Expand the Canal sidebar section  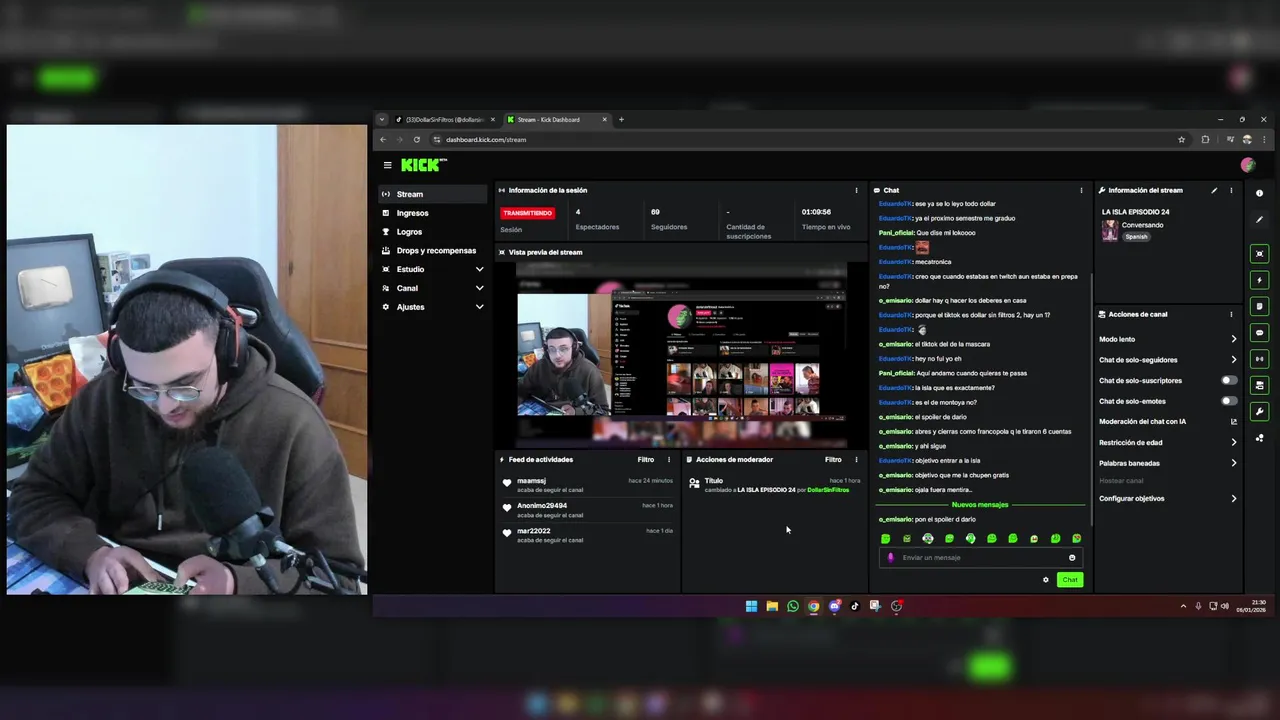coord(432,288)
